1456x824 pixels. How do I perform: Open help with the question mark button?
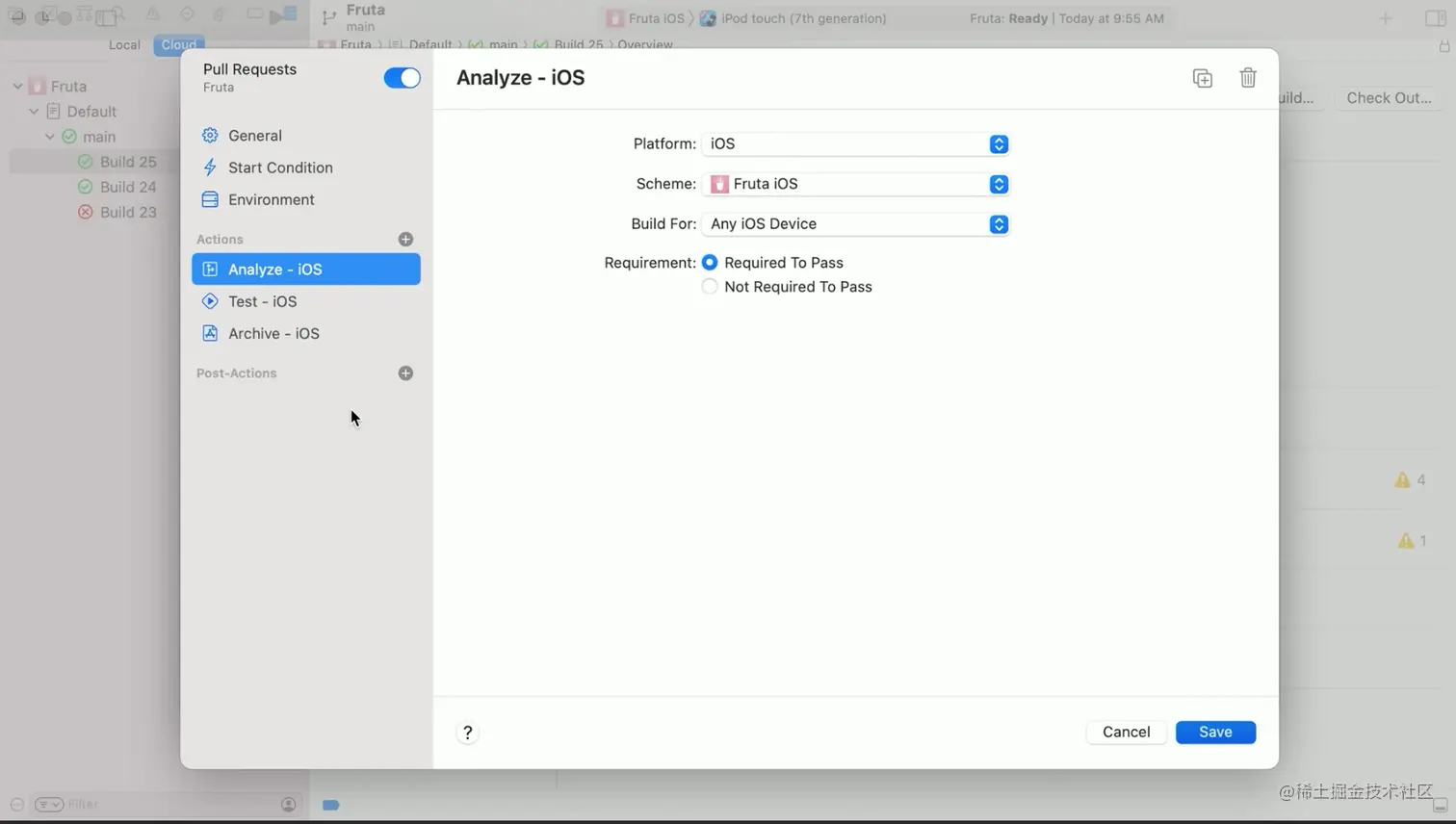pos(468,733)
